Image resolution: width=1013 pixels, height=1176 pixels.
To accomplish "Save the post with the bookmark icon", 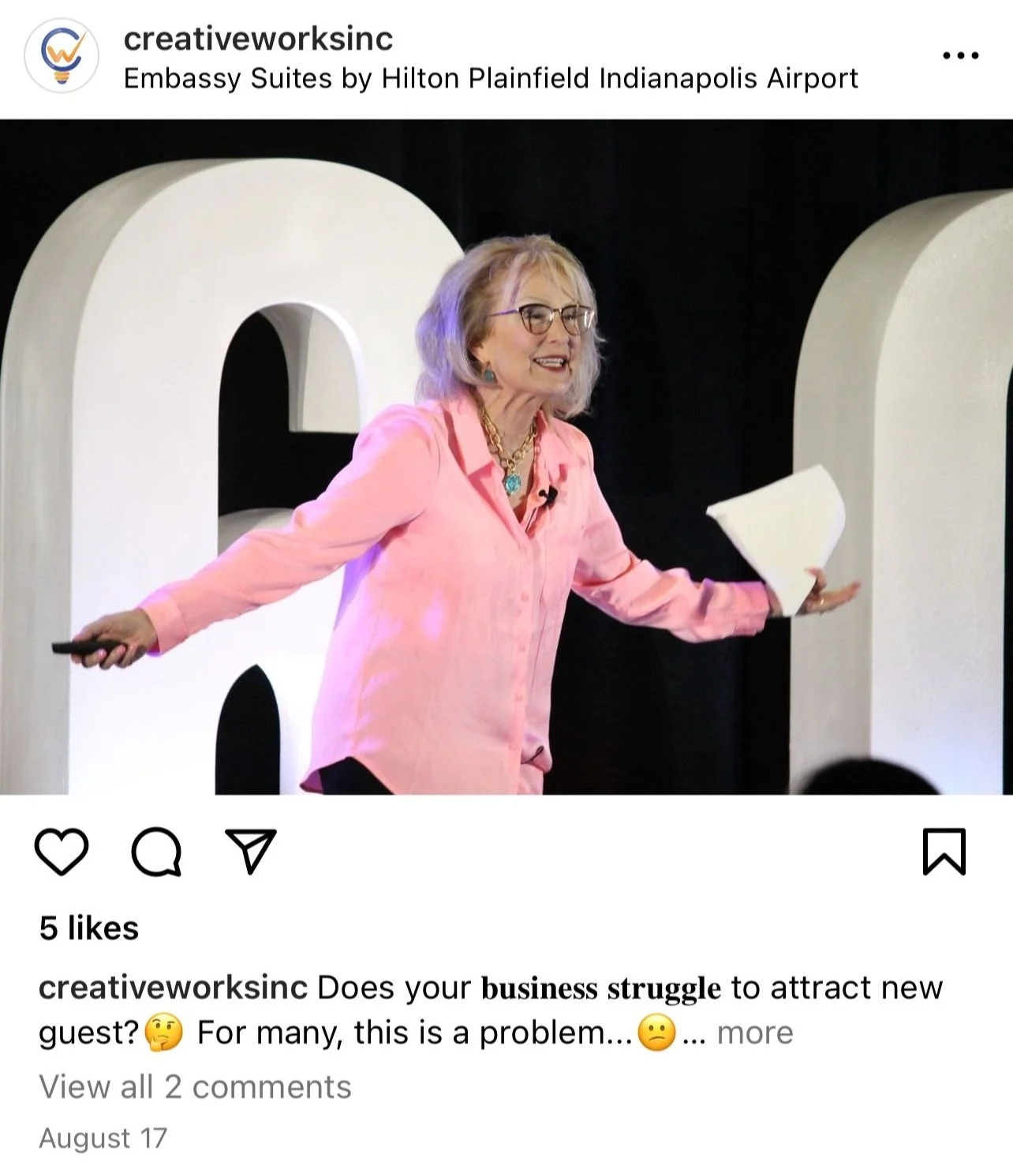I will (944, 852).
